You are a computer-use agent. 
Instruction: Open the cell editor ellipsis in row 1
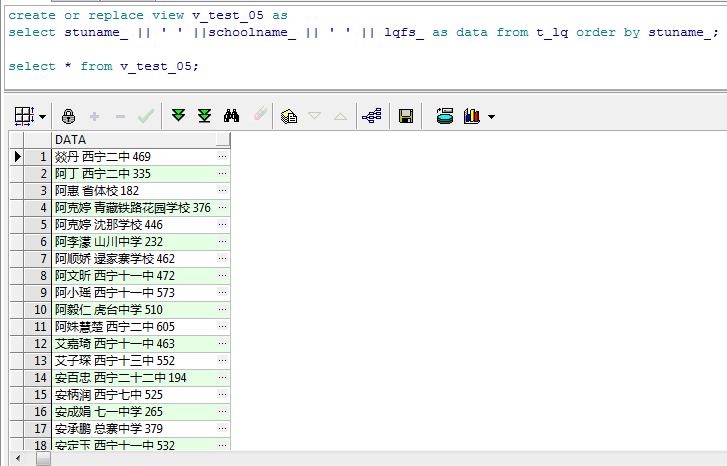tap(222, 157)
